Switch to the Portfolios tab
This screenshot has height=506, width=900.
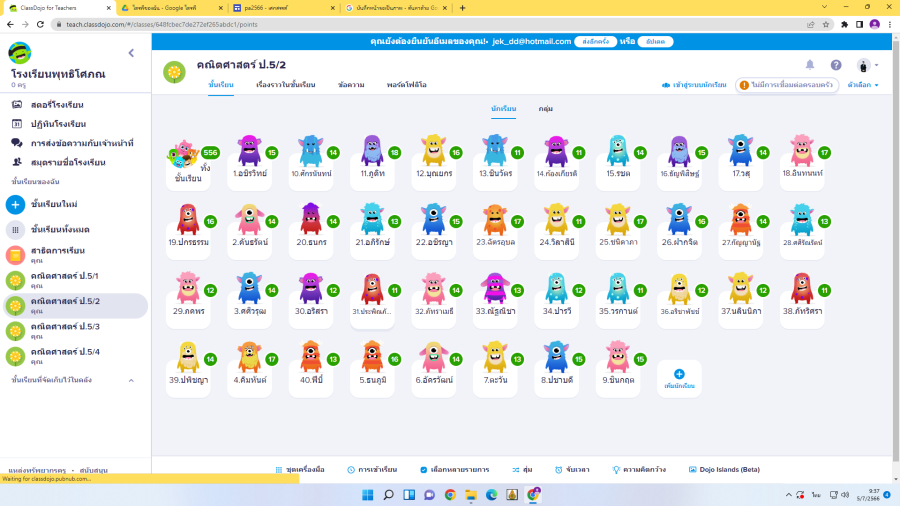pos(406,85)
